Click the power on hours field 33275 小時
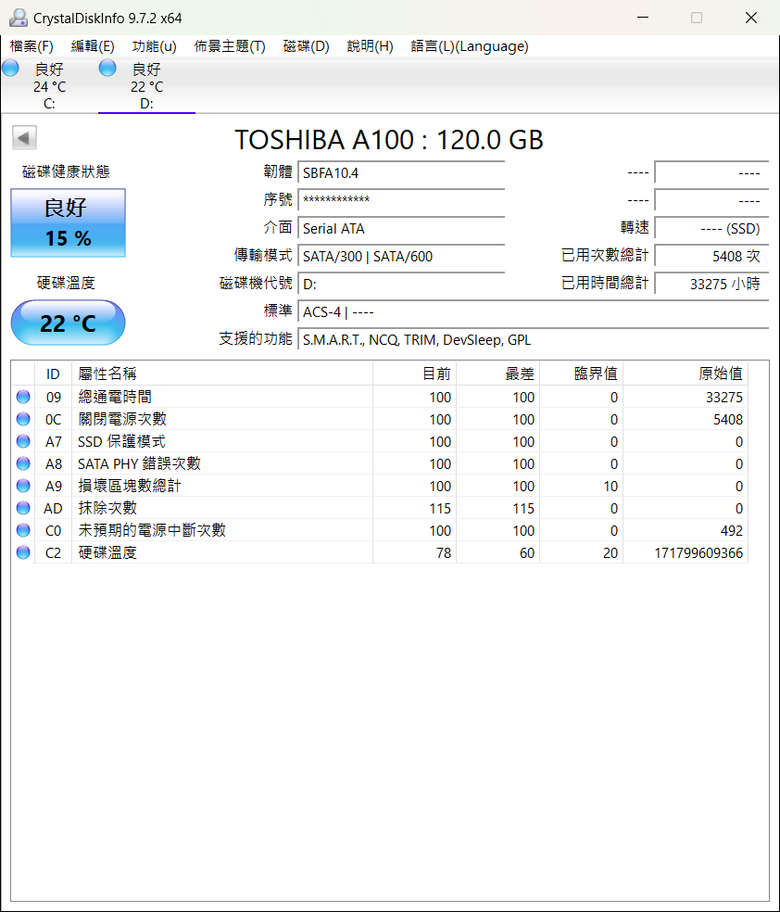The width and height of the screenshot is (780, 912). pyautogui.click(x=711, y=284)
